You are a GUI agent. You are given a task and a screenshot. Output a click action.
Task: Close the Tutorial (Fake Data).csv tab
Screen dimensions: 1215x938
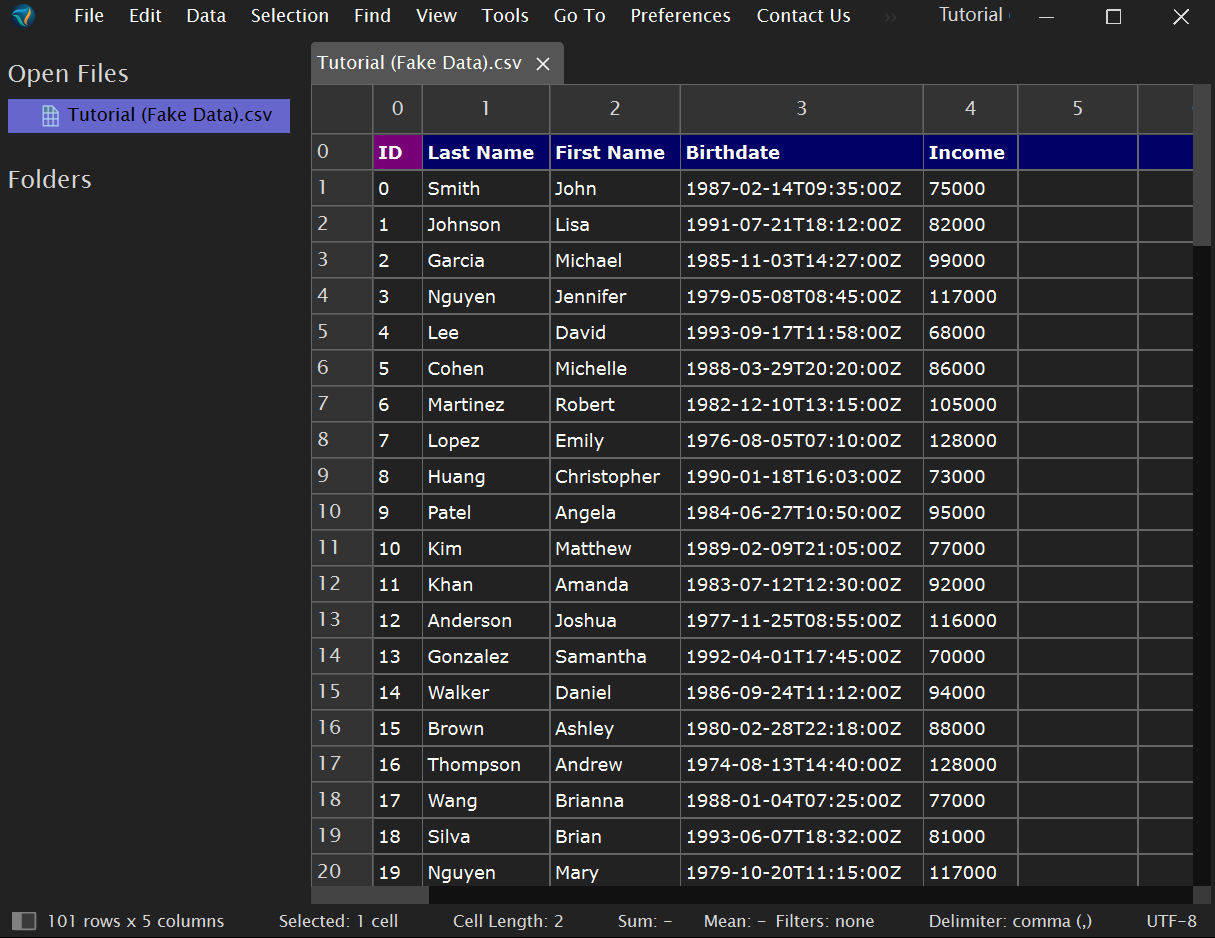[x=543, y=62]
